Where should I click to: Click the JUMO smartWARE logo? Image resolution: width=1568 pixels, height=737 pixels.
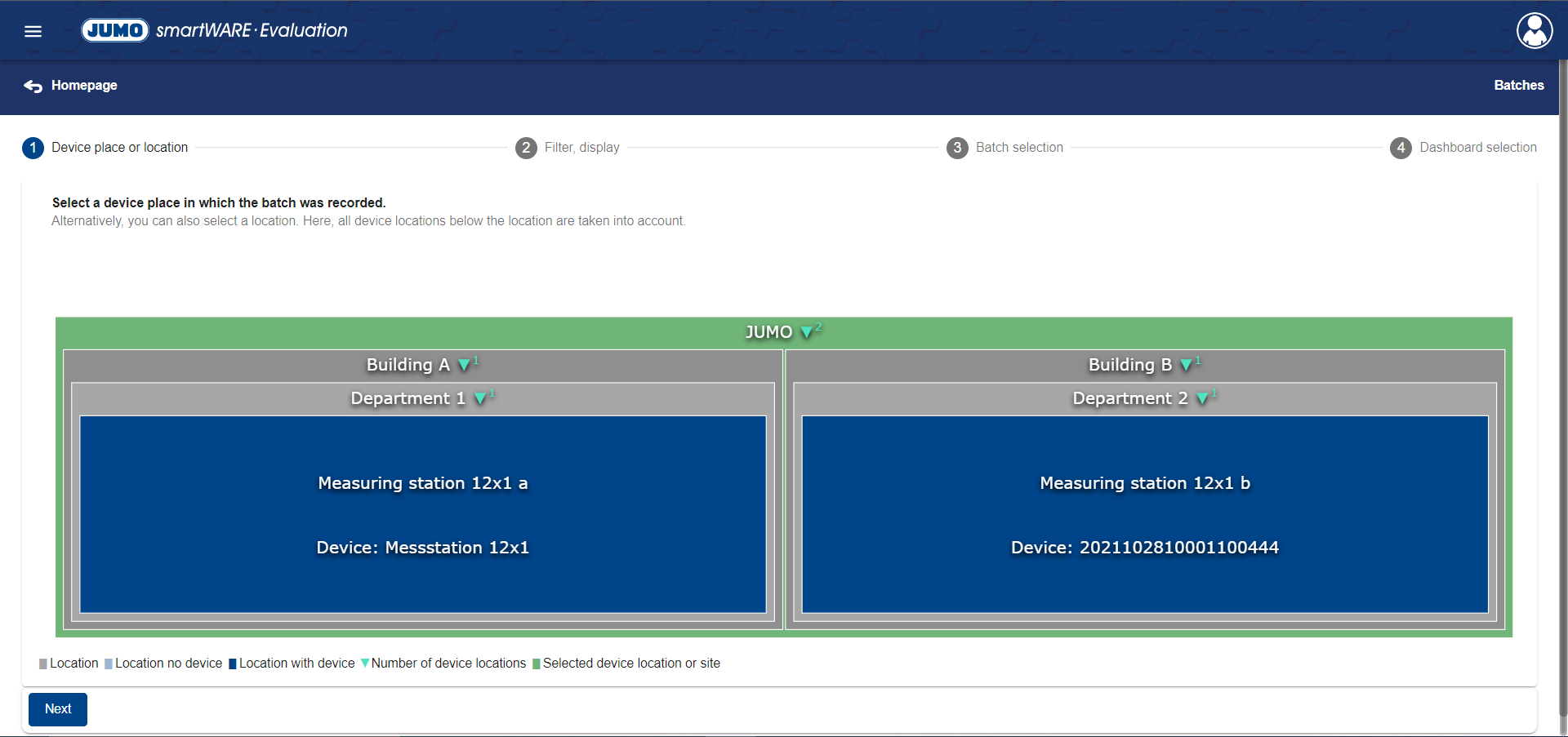[x=214, y=30]
